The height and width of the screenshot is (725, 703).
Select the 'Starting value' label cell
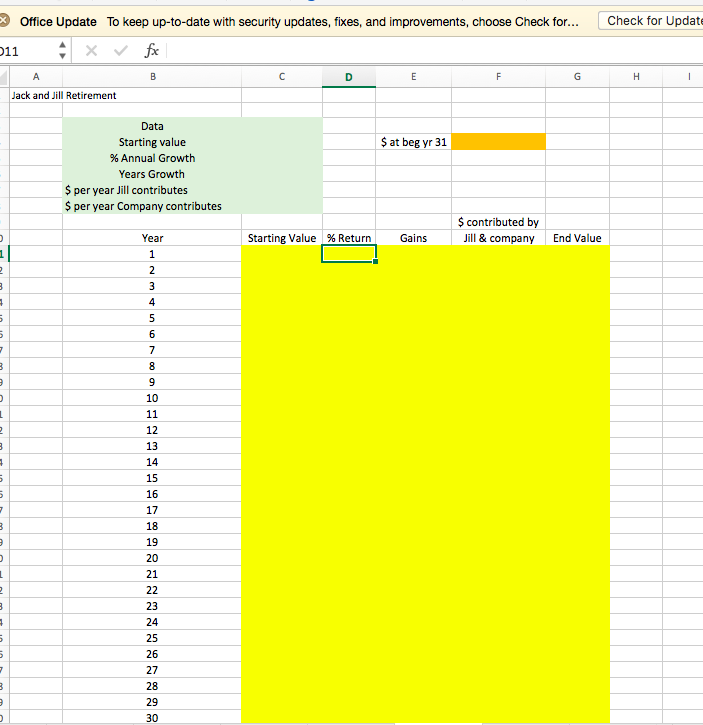point(152,142)
